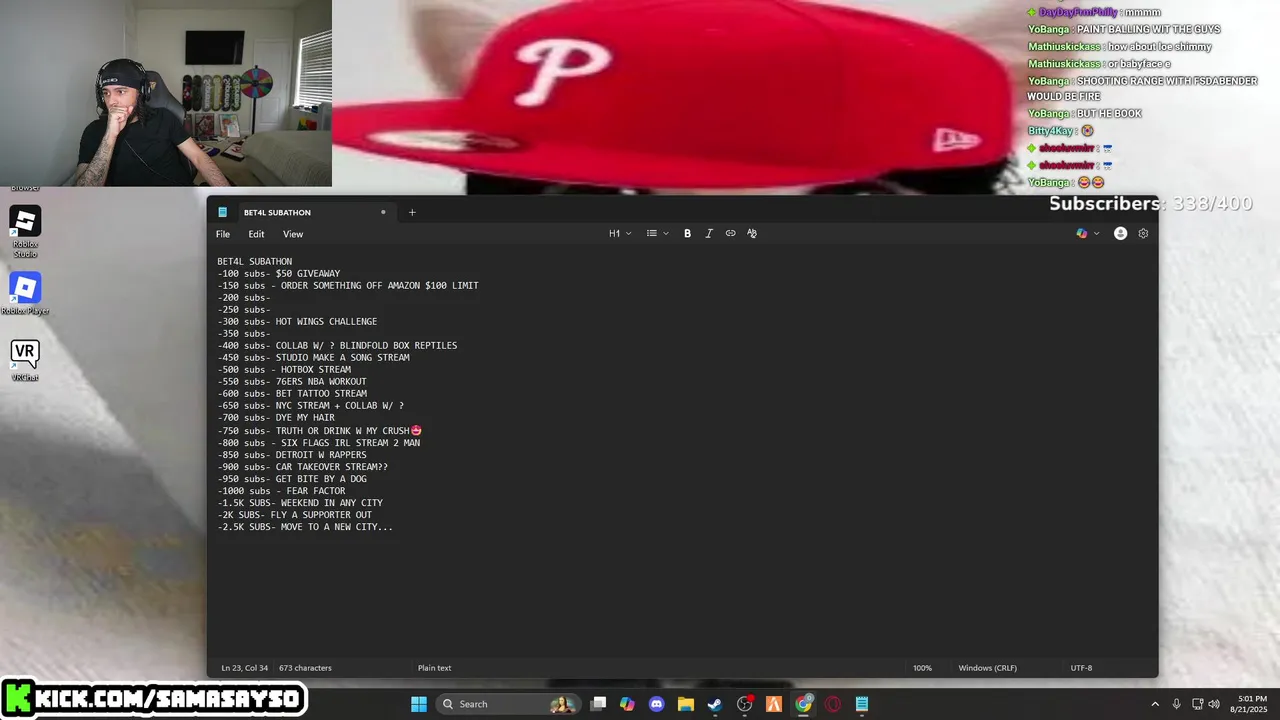
Task: Open the red Opera icon on taskbar
Action: (x=832, y=704)
